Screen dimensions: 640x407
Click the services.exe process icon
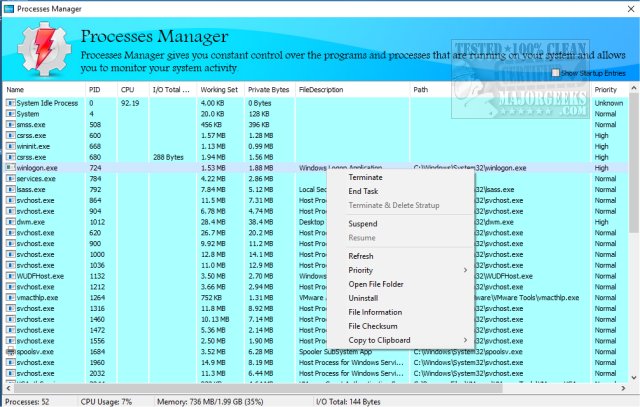tap(11, 178)
